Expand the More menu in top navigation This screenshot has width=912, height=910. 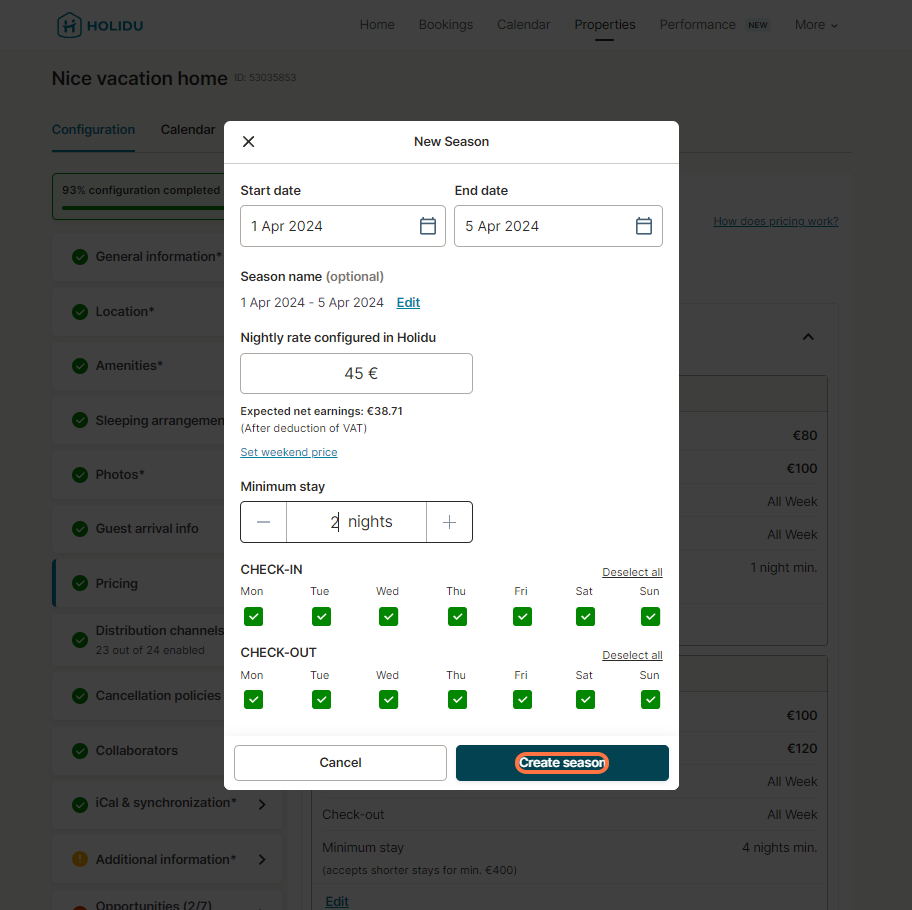(816, 25)
